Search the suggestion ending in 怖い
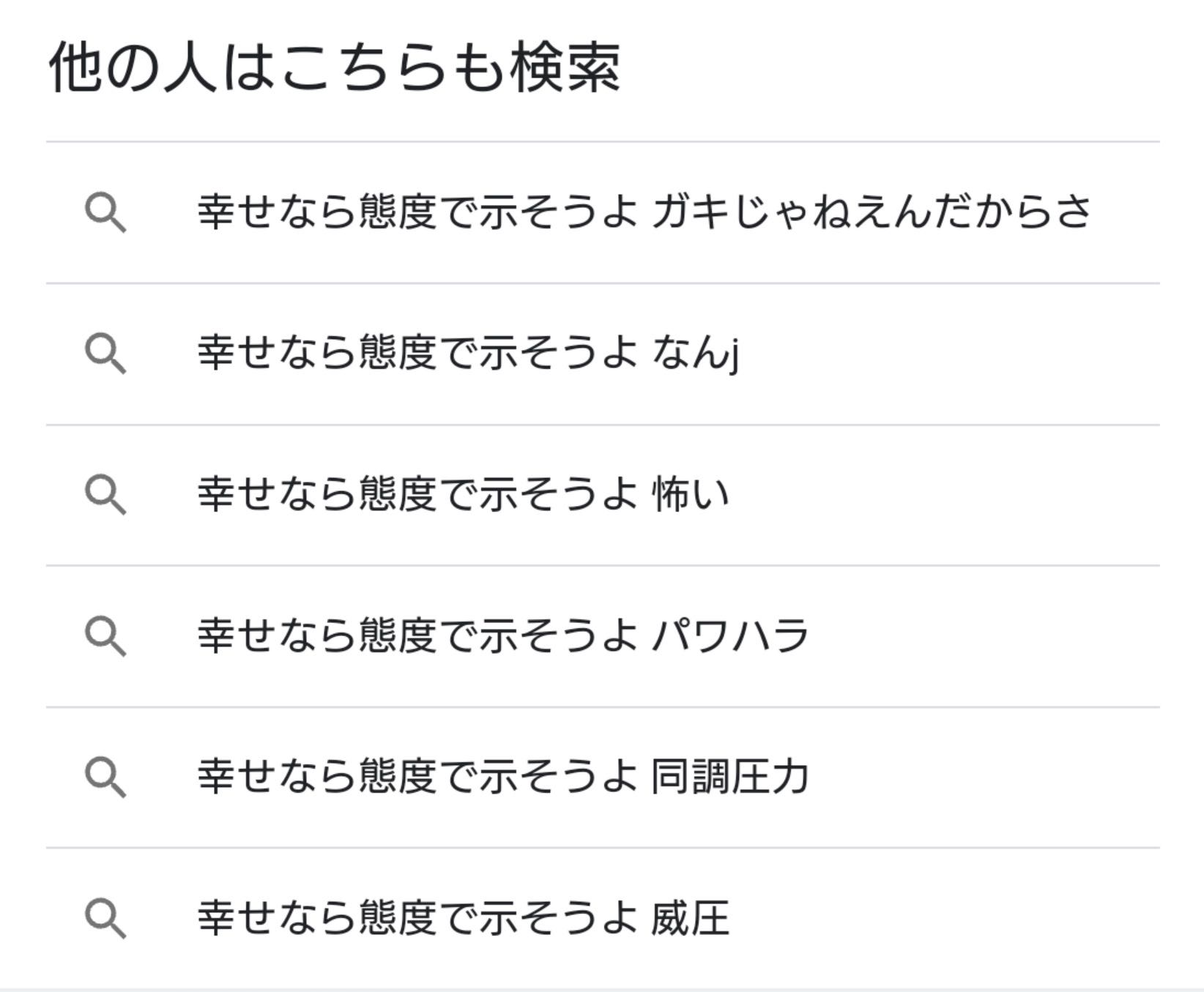 (x=463, y=495)
